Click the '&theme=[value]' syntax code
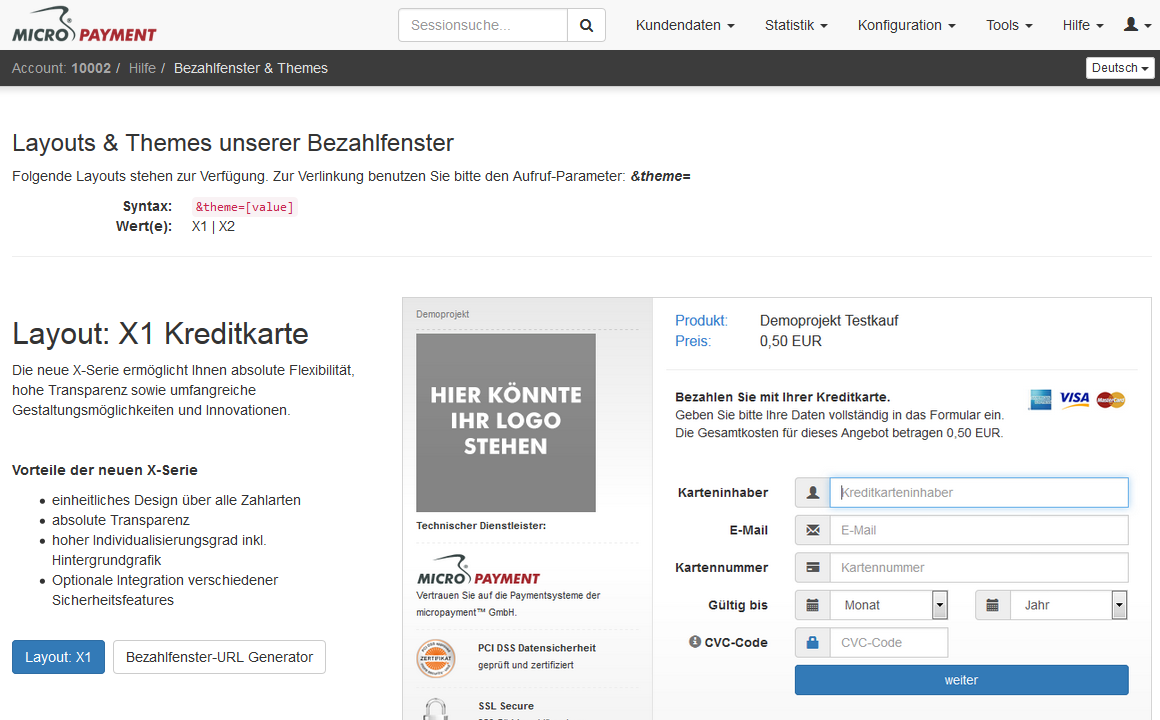Screen dimensions: 1160x720 [x=244, y=207]
